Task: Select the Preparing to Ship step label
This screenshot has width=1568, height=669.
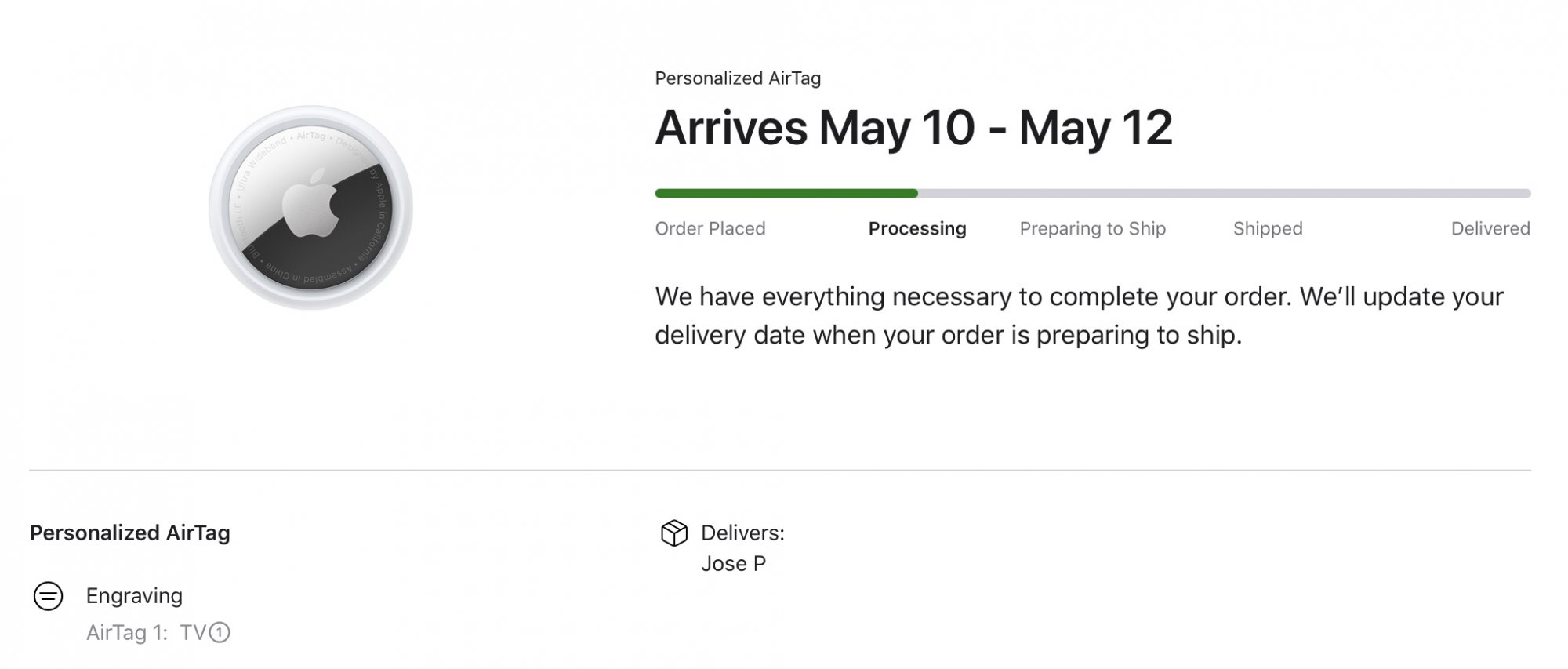Action: tap(1092, 229)
